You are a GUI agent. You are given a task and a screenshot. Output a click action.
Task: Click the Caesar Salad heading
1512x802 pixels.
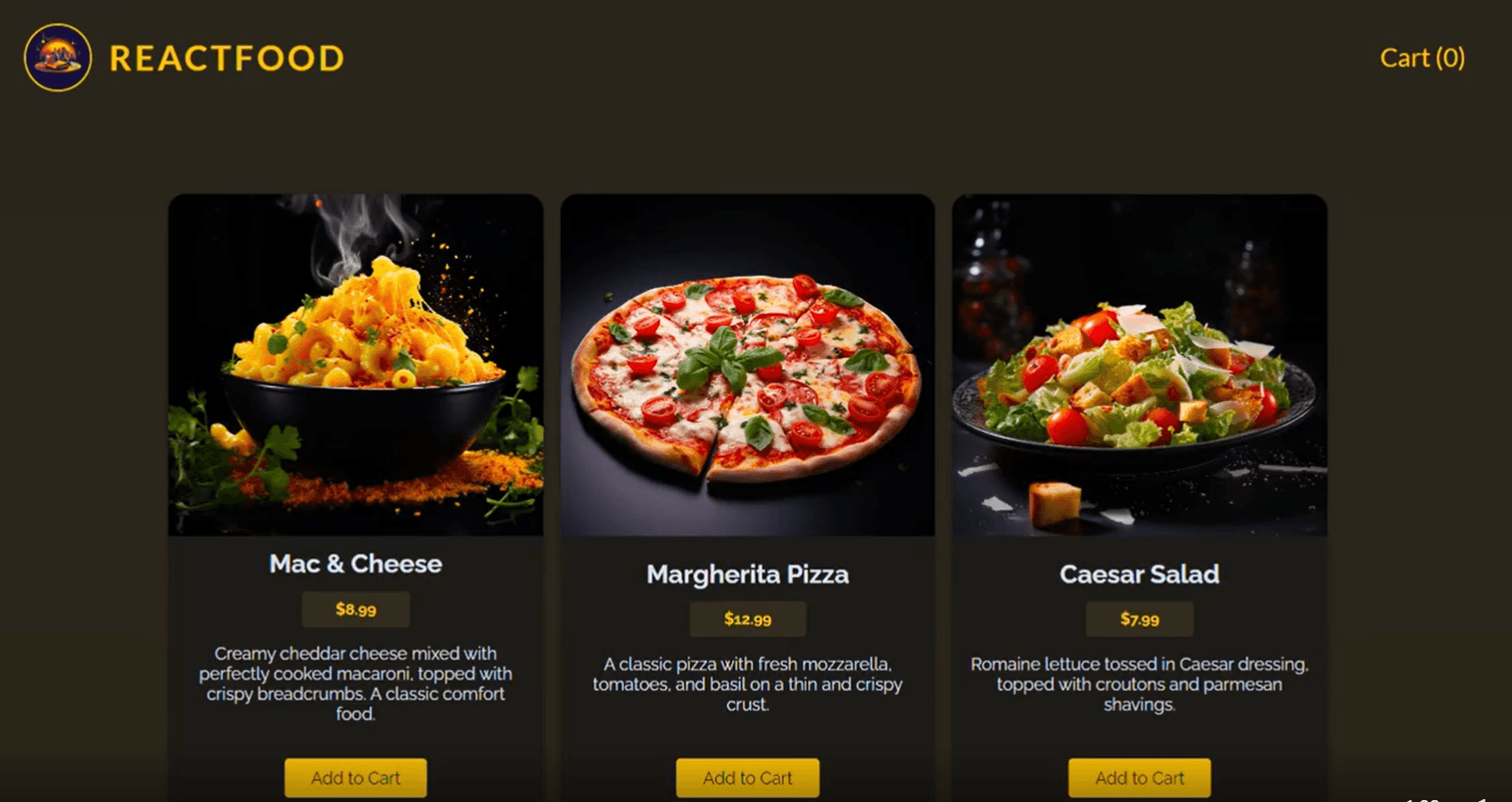tap(1139, 574)
